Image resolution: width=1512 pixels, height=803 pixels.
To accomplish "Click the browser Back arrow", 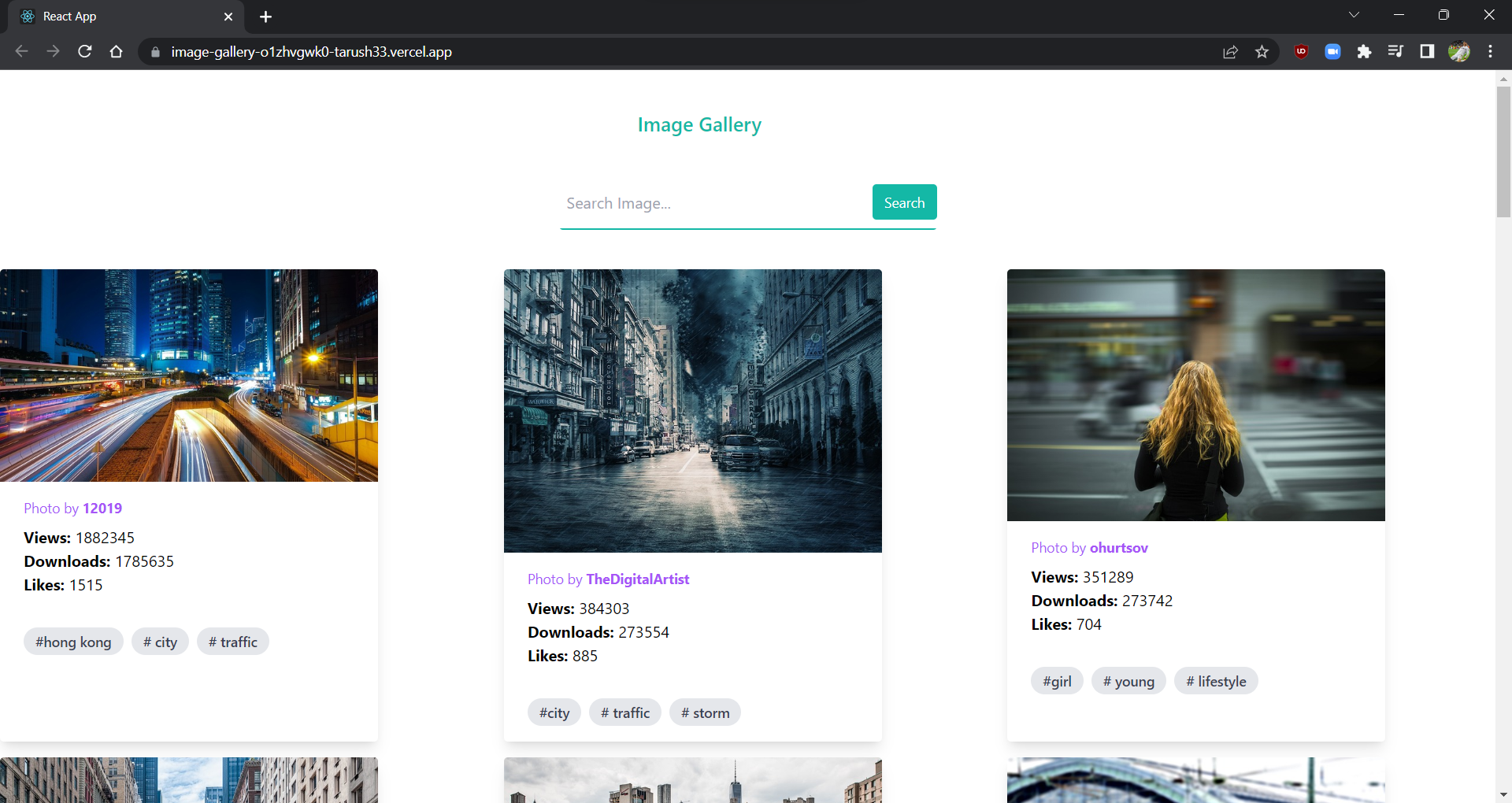I will click(x=21, y=51).
